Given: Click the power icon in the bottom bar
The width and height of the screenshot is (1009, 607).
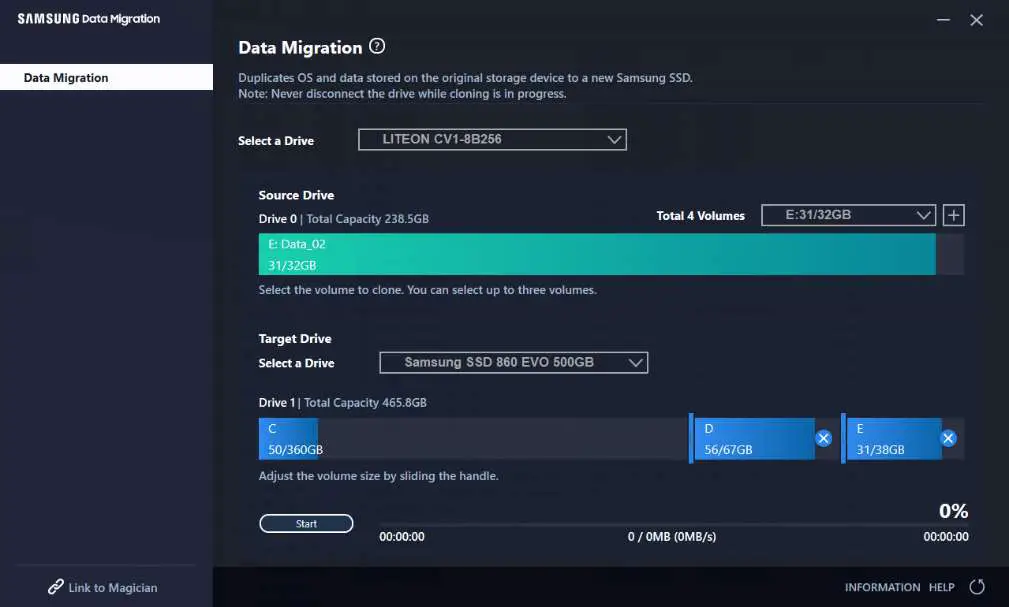Looking at the screenshot, I should click(x=976, y=587).
